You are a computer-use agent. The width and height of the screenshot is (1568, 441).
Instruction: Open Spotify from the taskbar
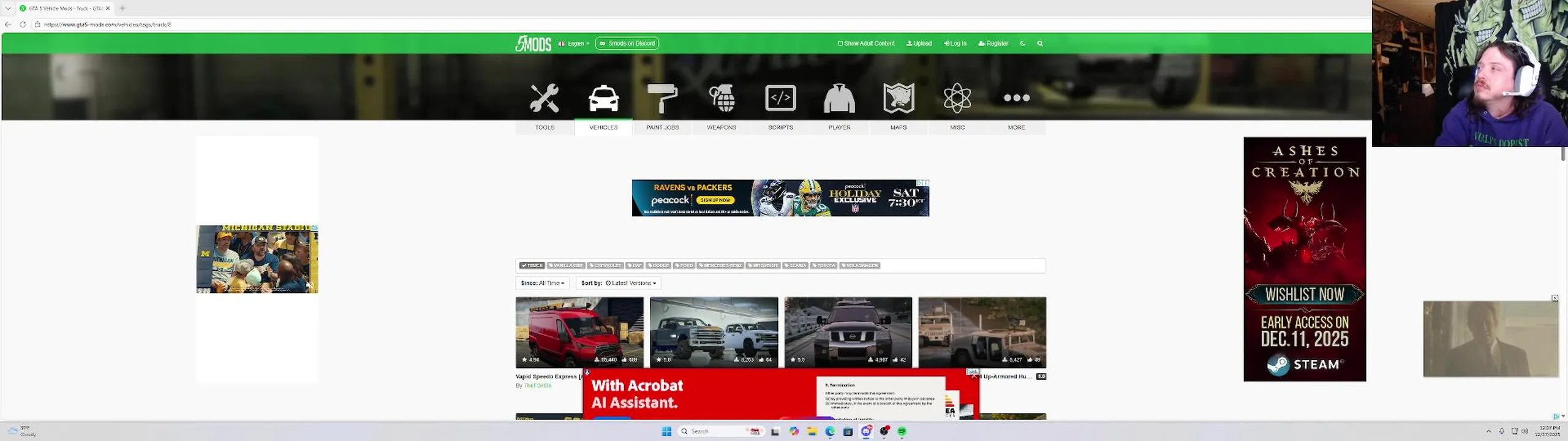902,431
